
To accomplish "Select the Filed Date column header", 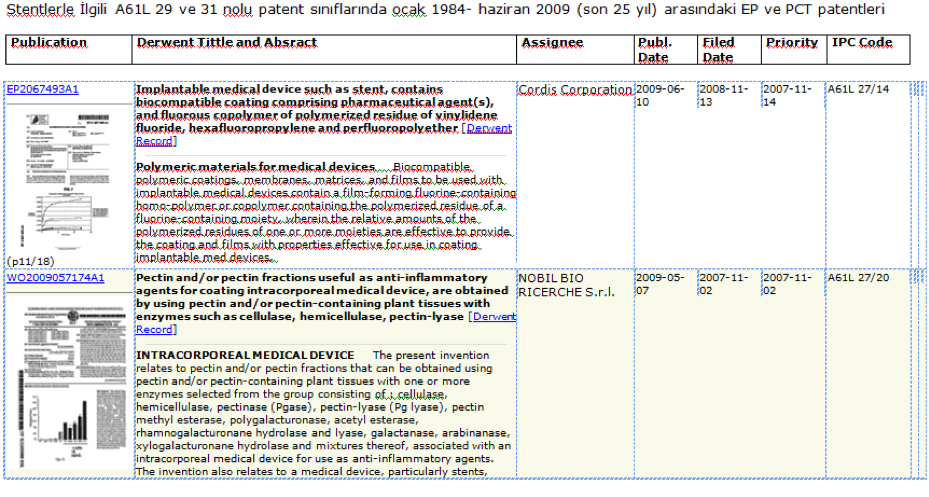I will pos(718,50).
